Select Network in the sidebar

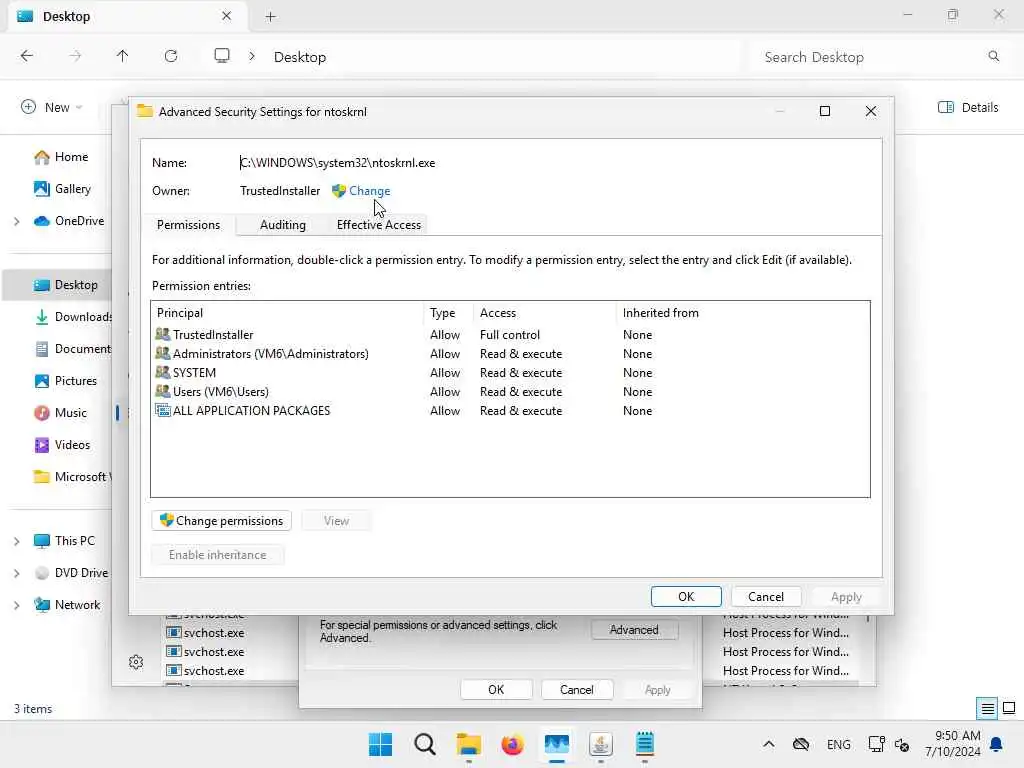(68, 605)
